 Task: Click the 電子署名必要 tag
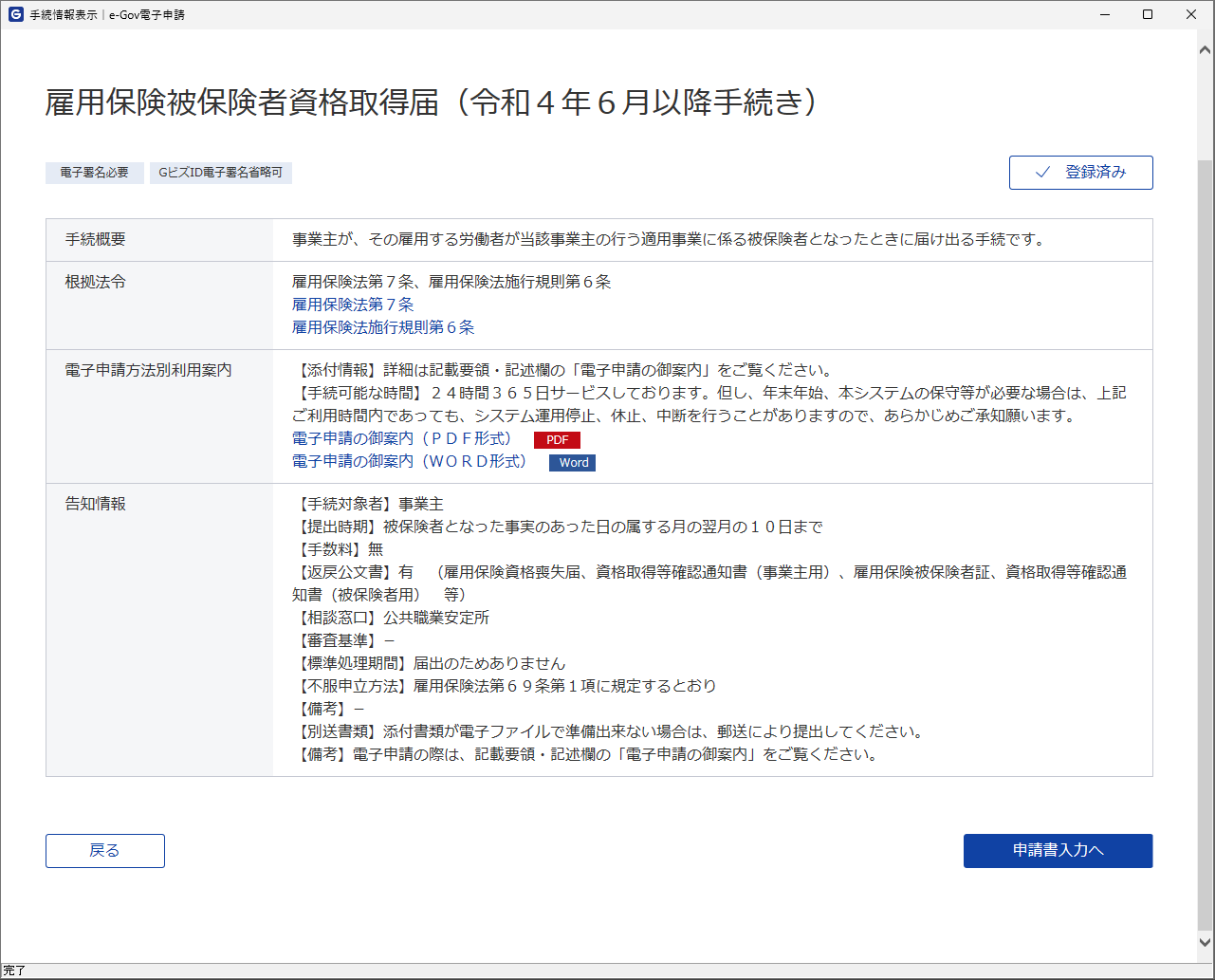[x=95, y=173]
